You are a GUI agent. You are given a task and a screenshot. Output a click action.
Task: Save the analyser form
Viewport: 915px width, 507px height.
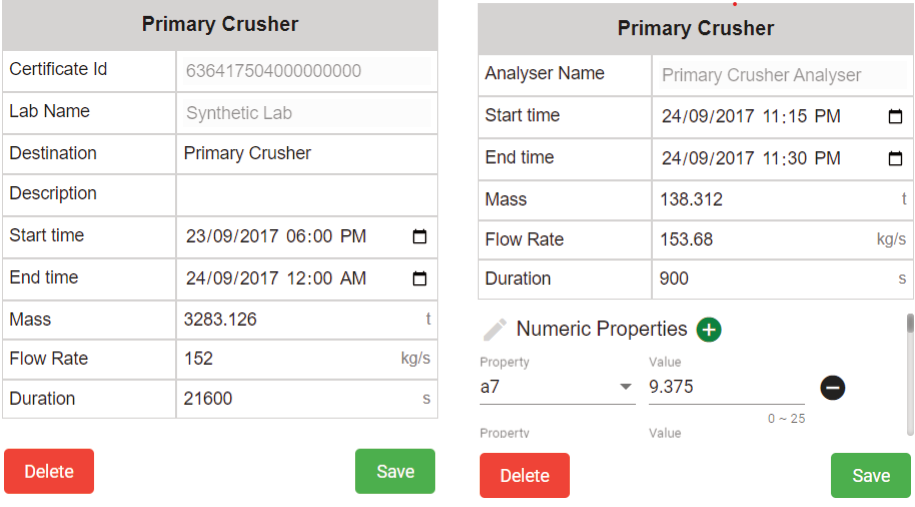pos(871,475)
